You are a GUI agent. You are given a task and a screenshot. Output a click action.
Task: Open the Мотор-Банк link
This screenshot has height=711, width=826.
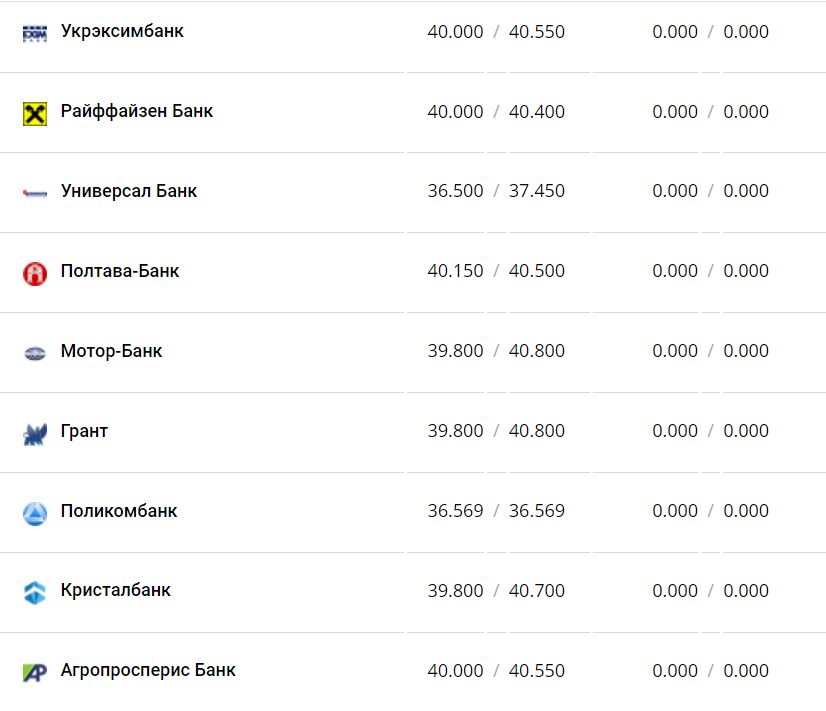pyautogui.click(x=111, y=351)
